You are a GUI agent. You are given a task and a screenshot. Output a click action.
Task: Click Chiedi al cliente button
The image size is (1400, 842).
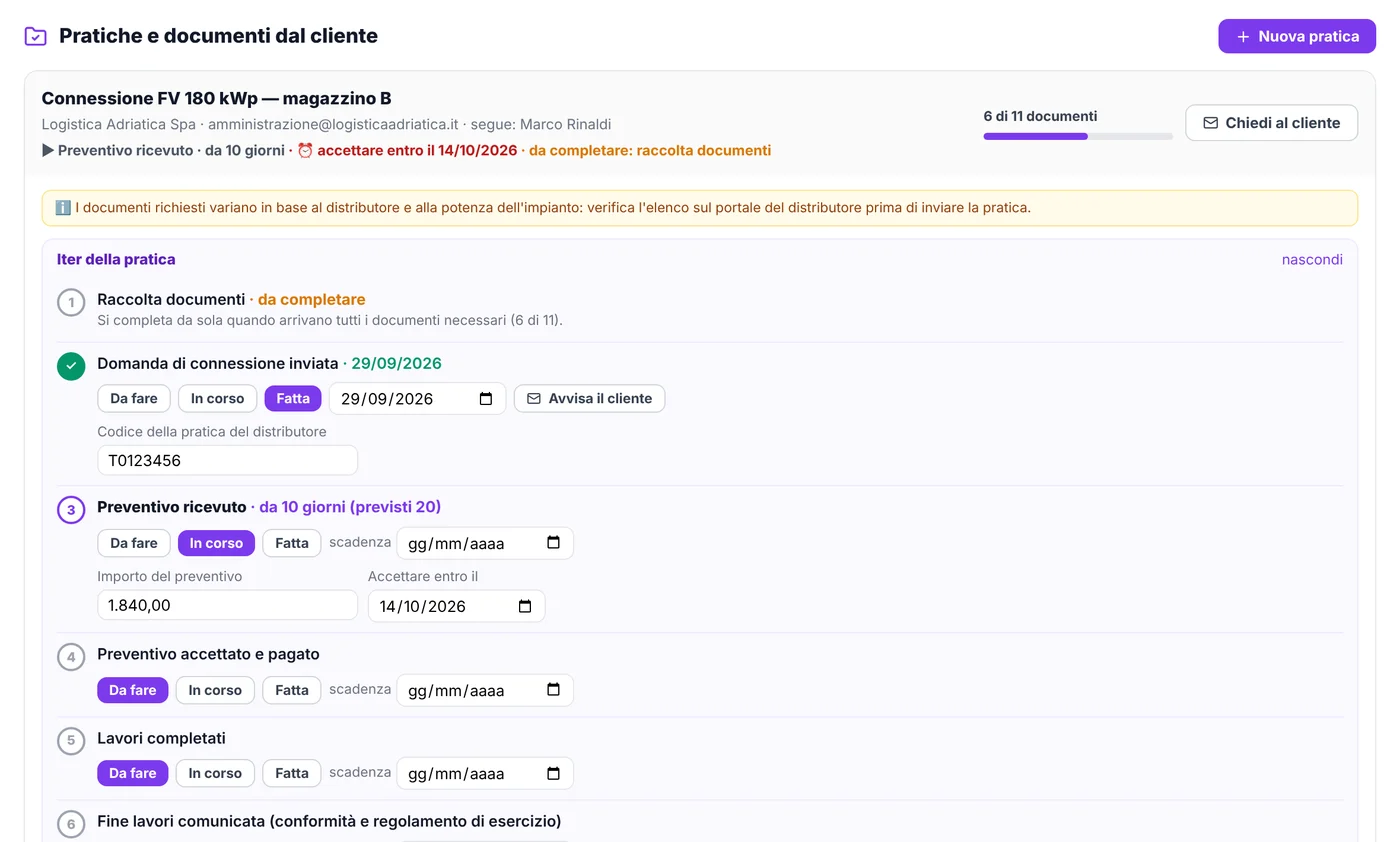click(1271, 123)
